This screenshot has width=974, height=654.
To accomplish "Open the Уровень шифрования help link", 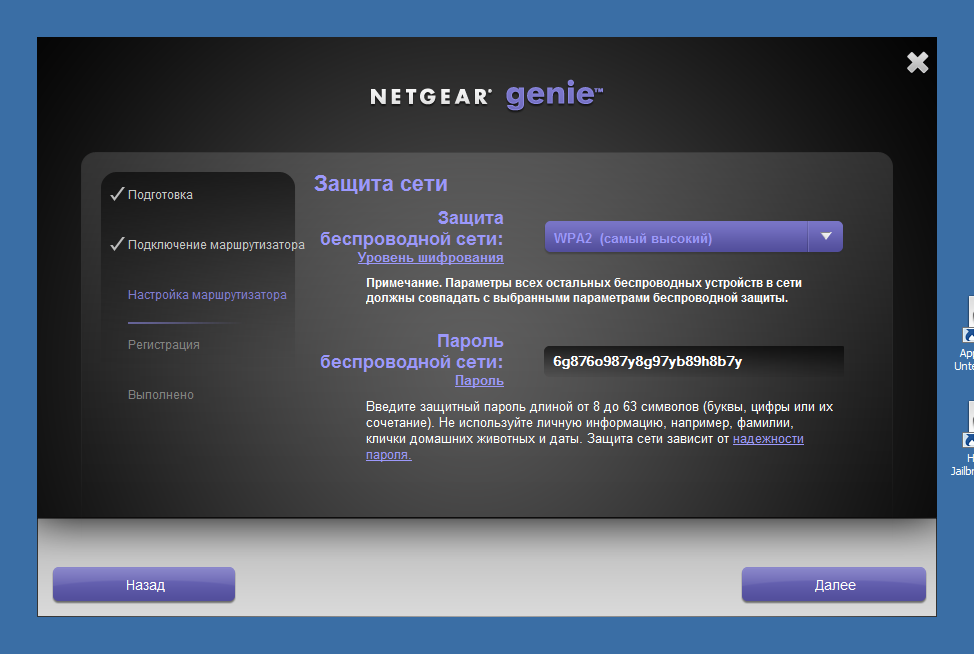I will pyautogui.click(x=430, y=258).
